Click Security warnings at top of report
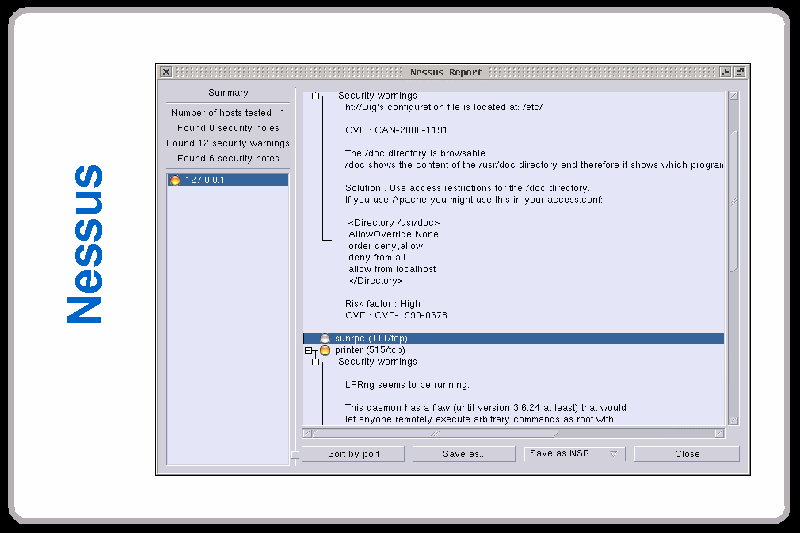 click(378, 95)
